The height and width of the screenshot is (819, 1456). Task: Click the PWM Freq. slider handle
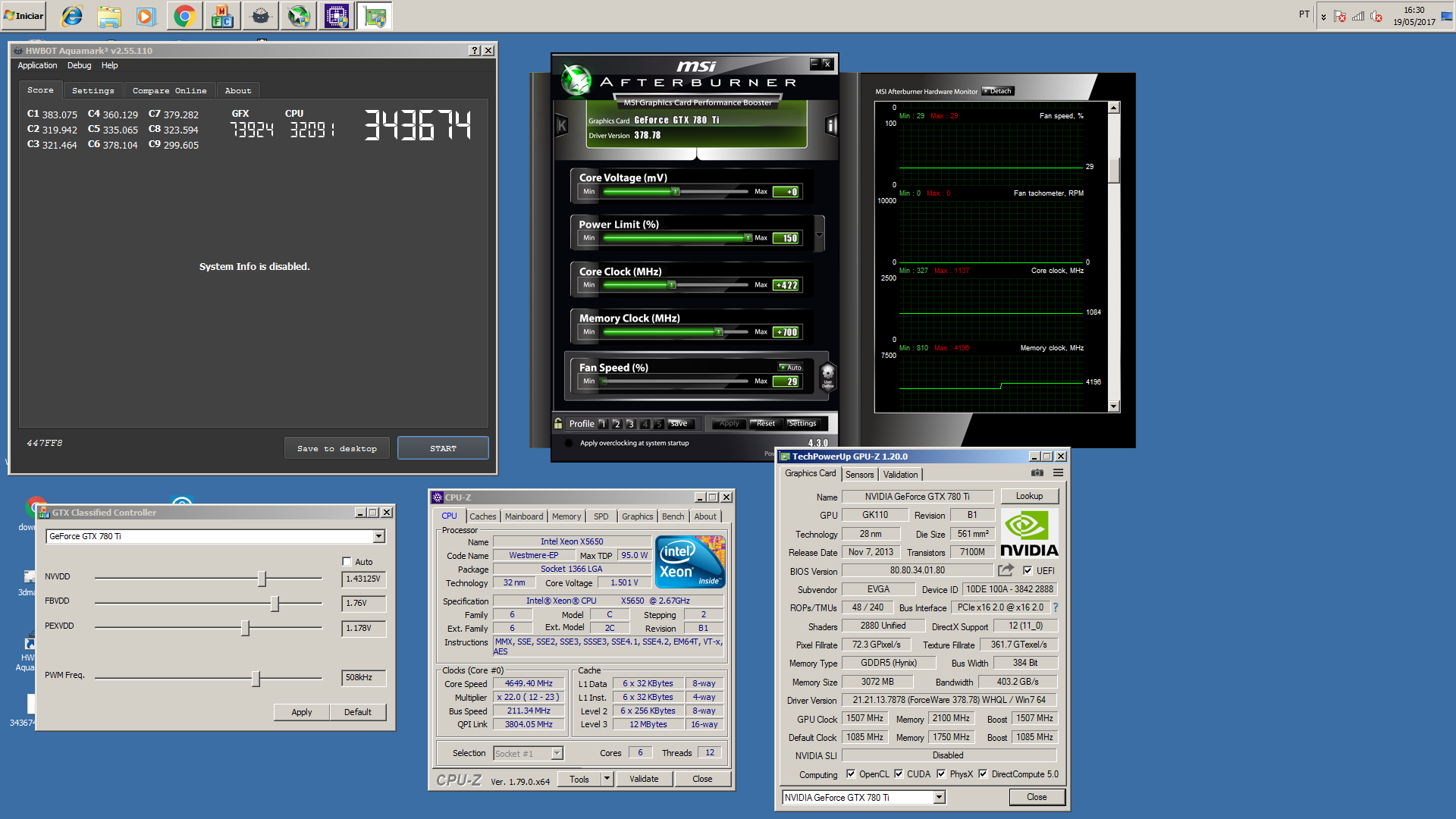point(256,678)
